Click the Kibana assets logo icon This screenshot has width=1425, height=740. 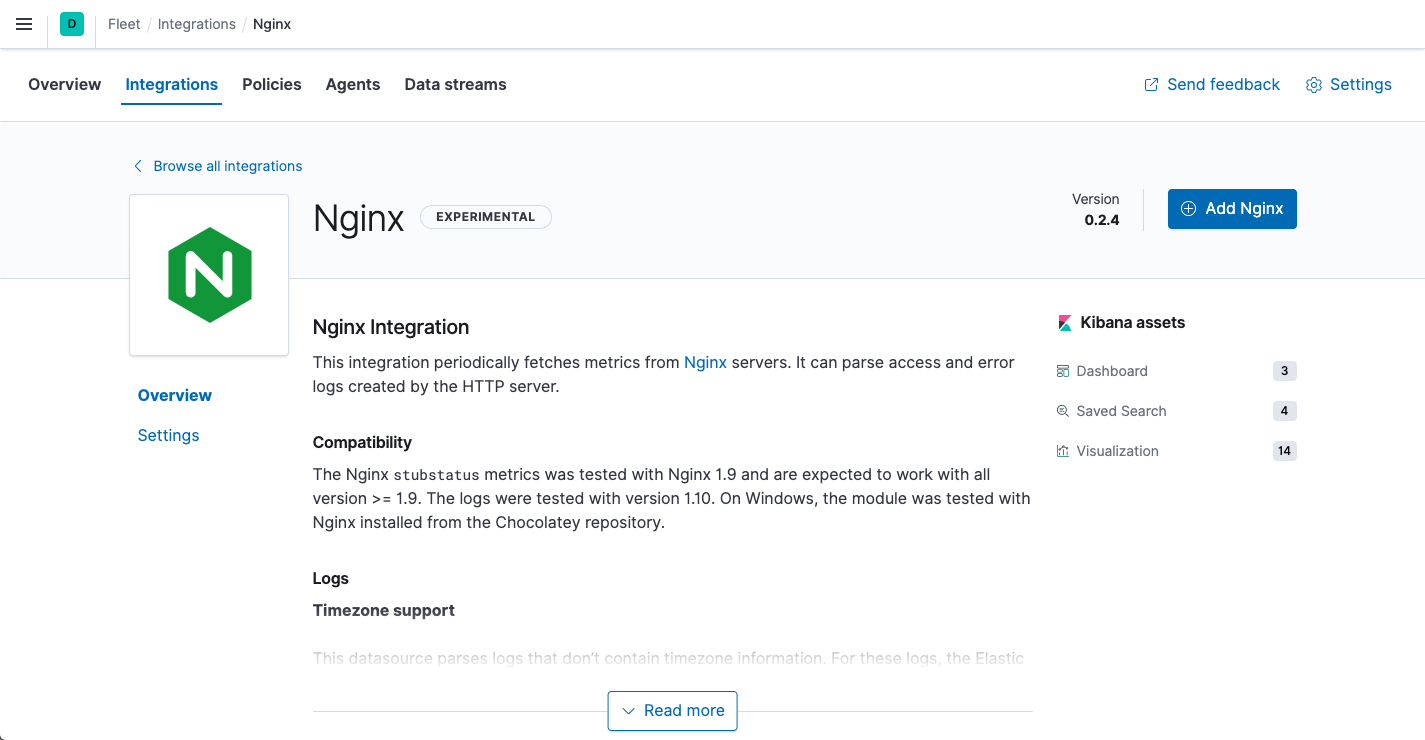(x=1064, y=322)
